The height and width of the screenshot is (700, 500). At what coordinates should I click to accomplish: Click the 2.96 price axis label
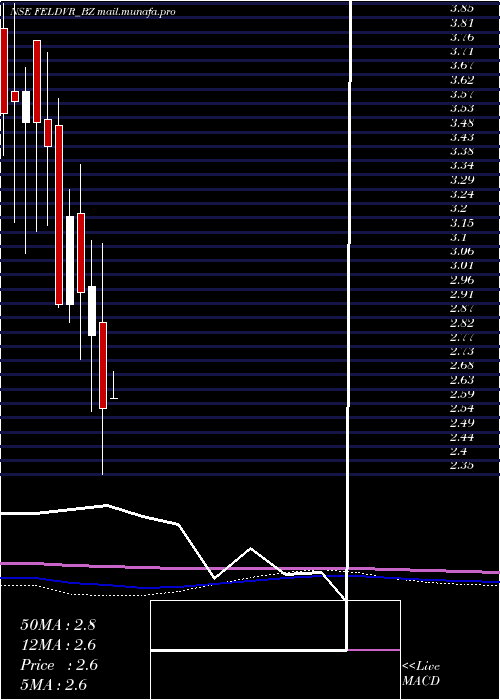462,280
